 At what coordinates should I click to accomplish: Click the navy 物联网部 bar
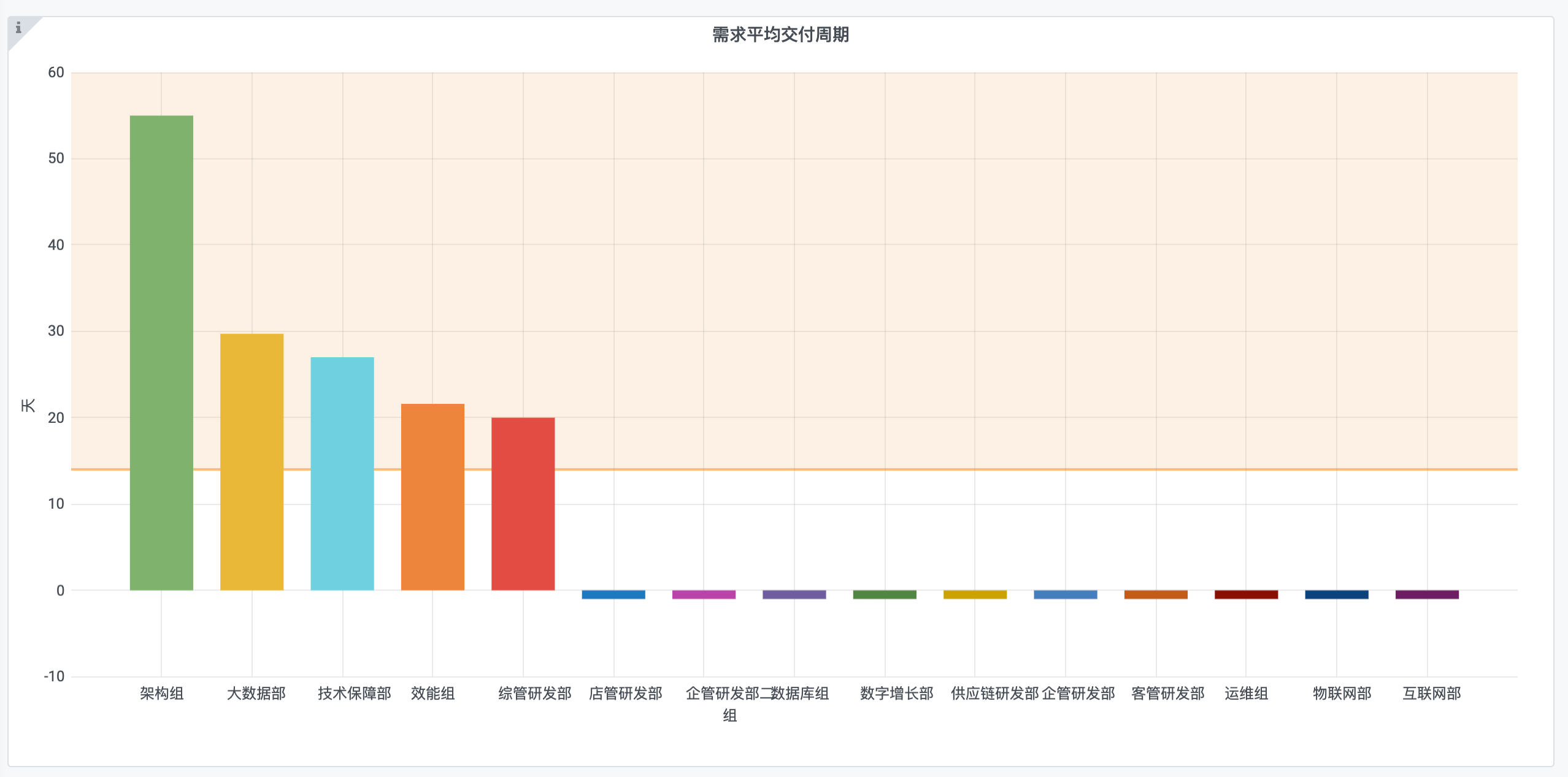tap(1337, 594)
